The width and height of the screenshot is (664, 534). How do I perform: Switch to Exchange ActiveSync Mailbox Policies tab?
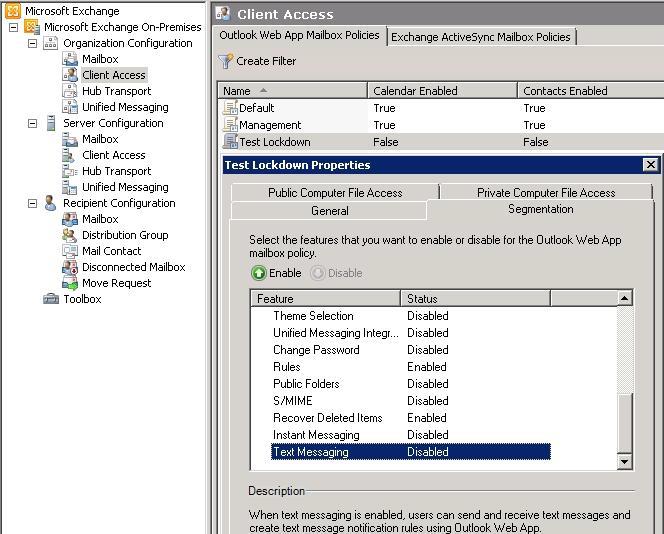tap(481, 37)
